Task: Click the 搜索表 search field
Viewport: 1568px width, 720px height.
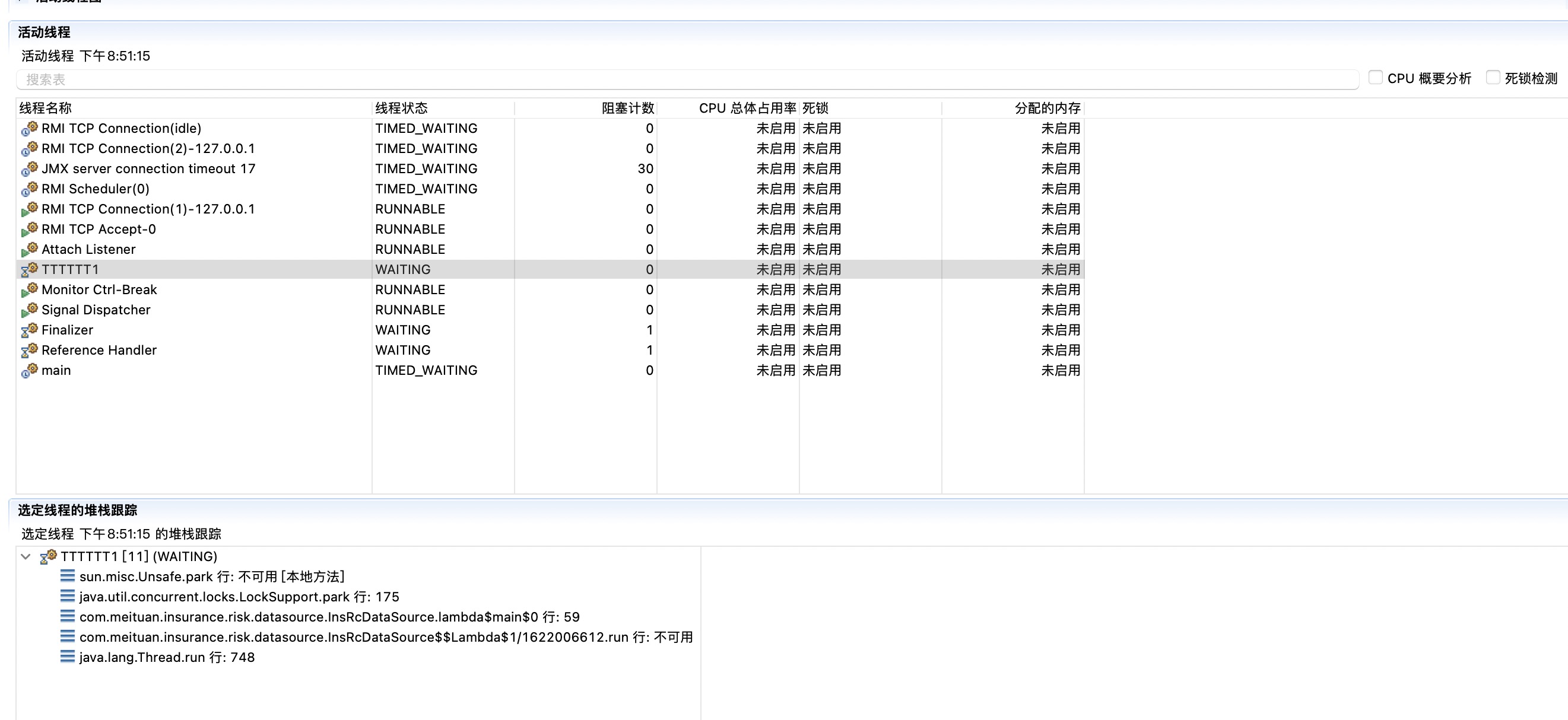Action: [687, 79]
